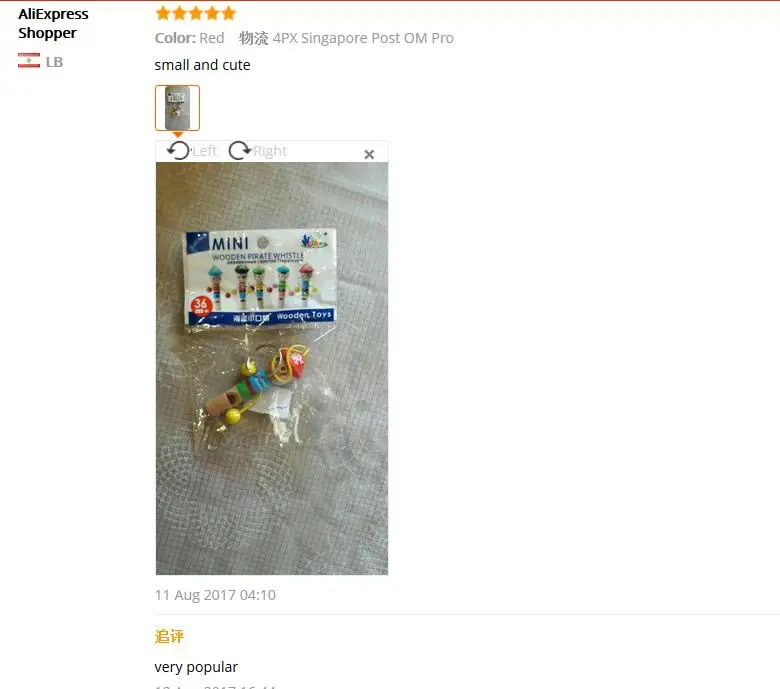Click the third orange rating star
Viewport: 780px width, 689px height.
coord(195,13)
